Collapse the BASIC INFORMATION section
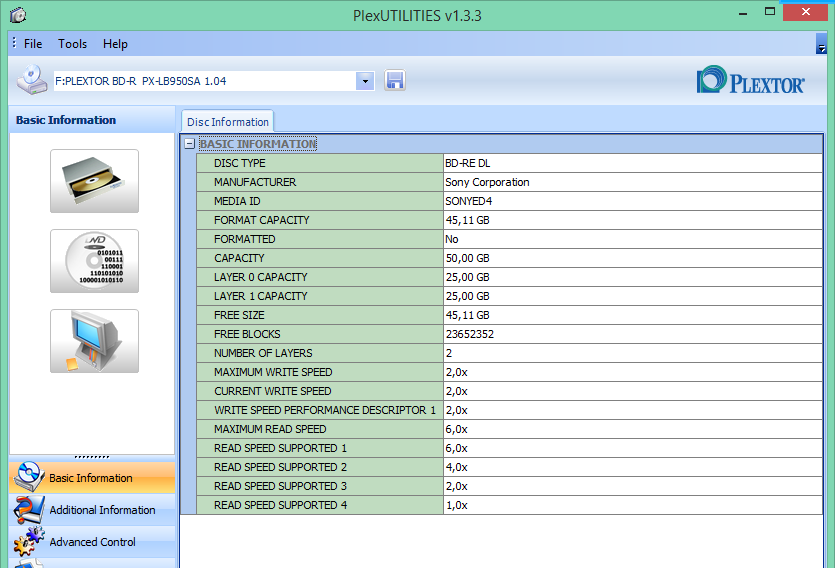 (x=189, y=144)
